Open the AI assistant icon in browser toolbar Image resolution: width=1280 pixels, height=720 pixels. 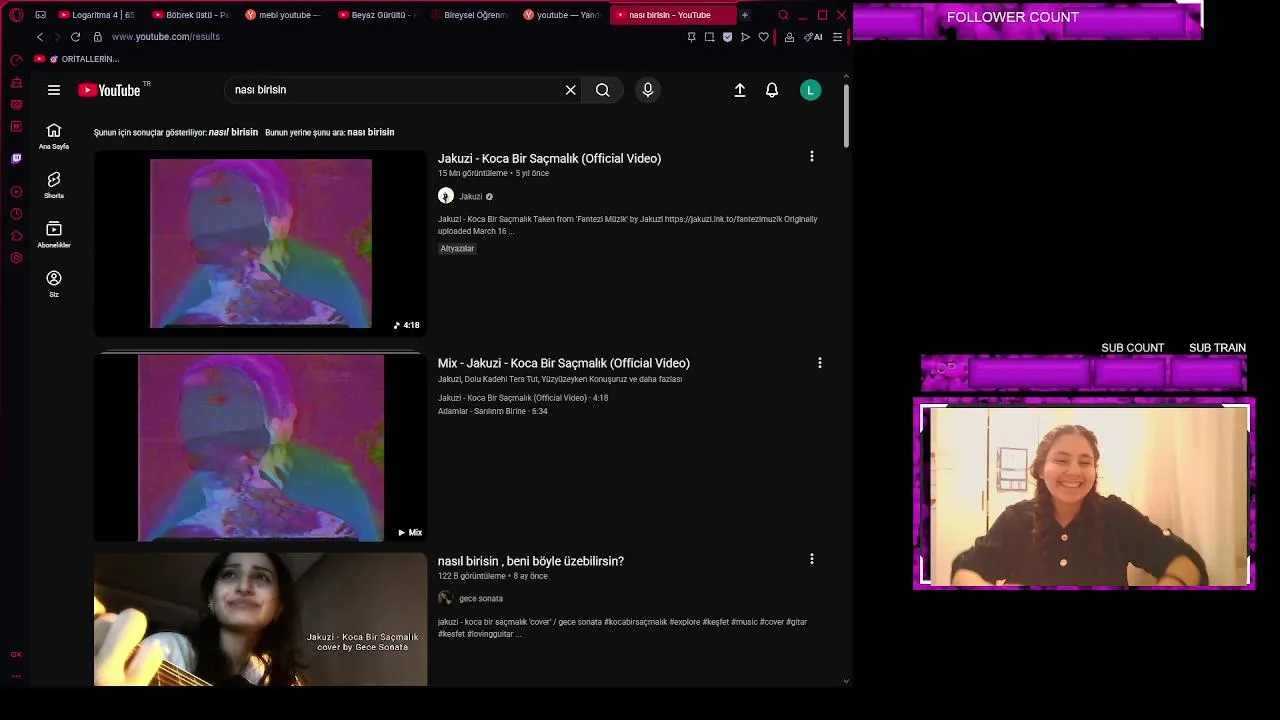(x=813, y=37)
